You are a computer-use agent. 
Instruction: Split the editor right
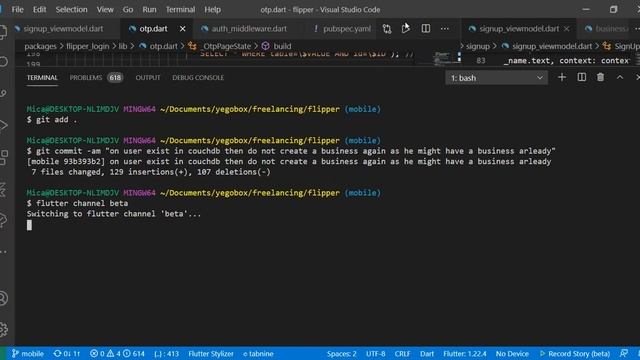425,28
